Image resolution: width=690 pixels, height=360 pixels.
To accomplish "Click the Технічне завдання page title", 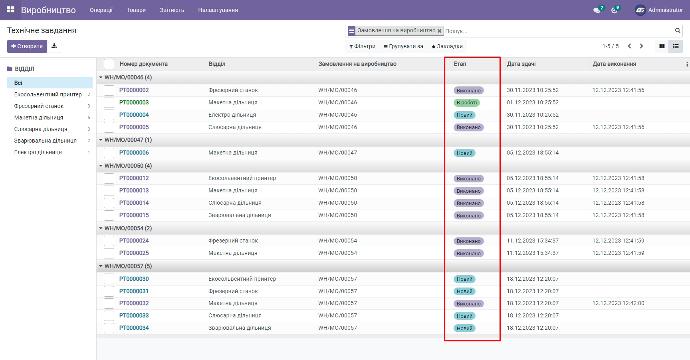I will point(42,30).
